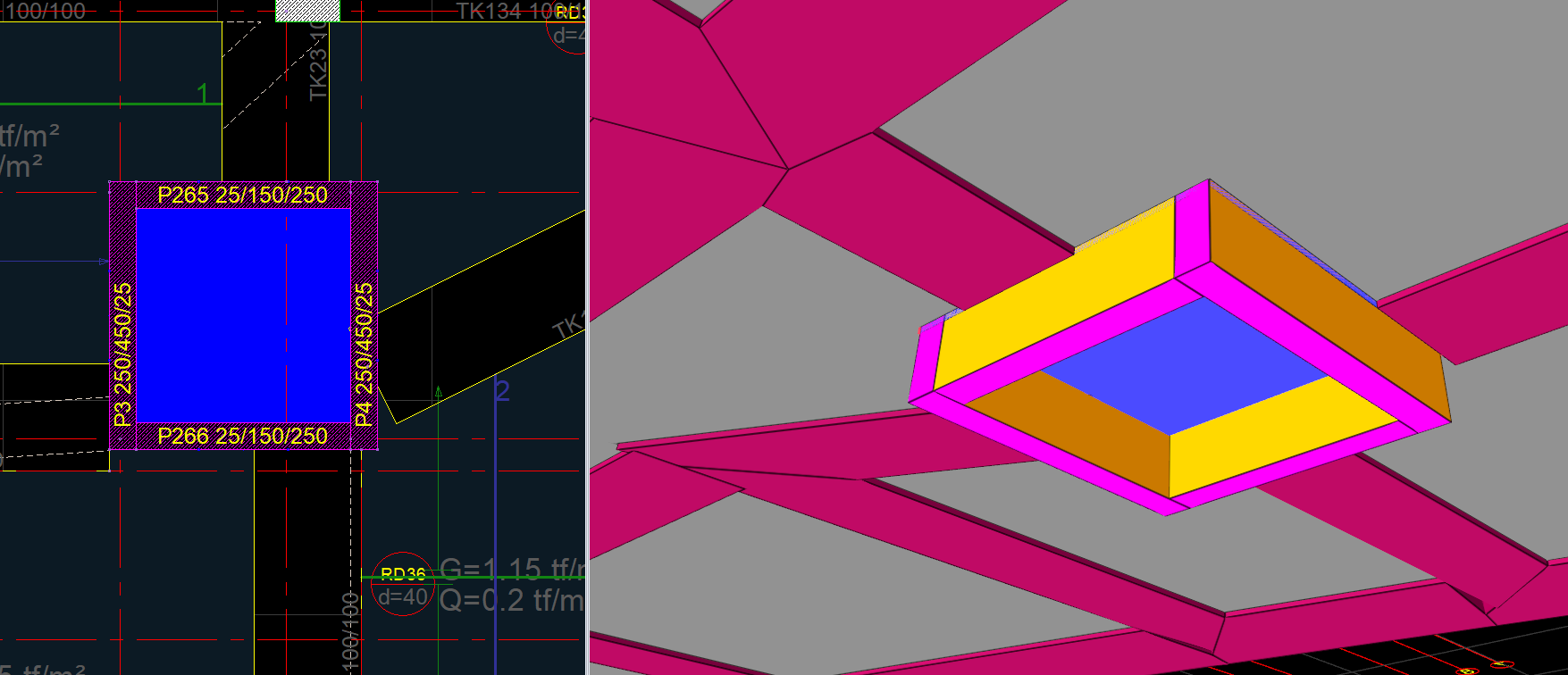Select the green axis number 1 label
The width and height of the screenshot is (1568, 675).
pos(203,93)
